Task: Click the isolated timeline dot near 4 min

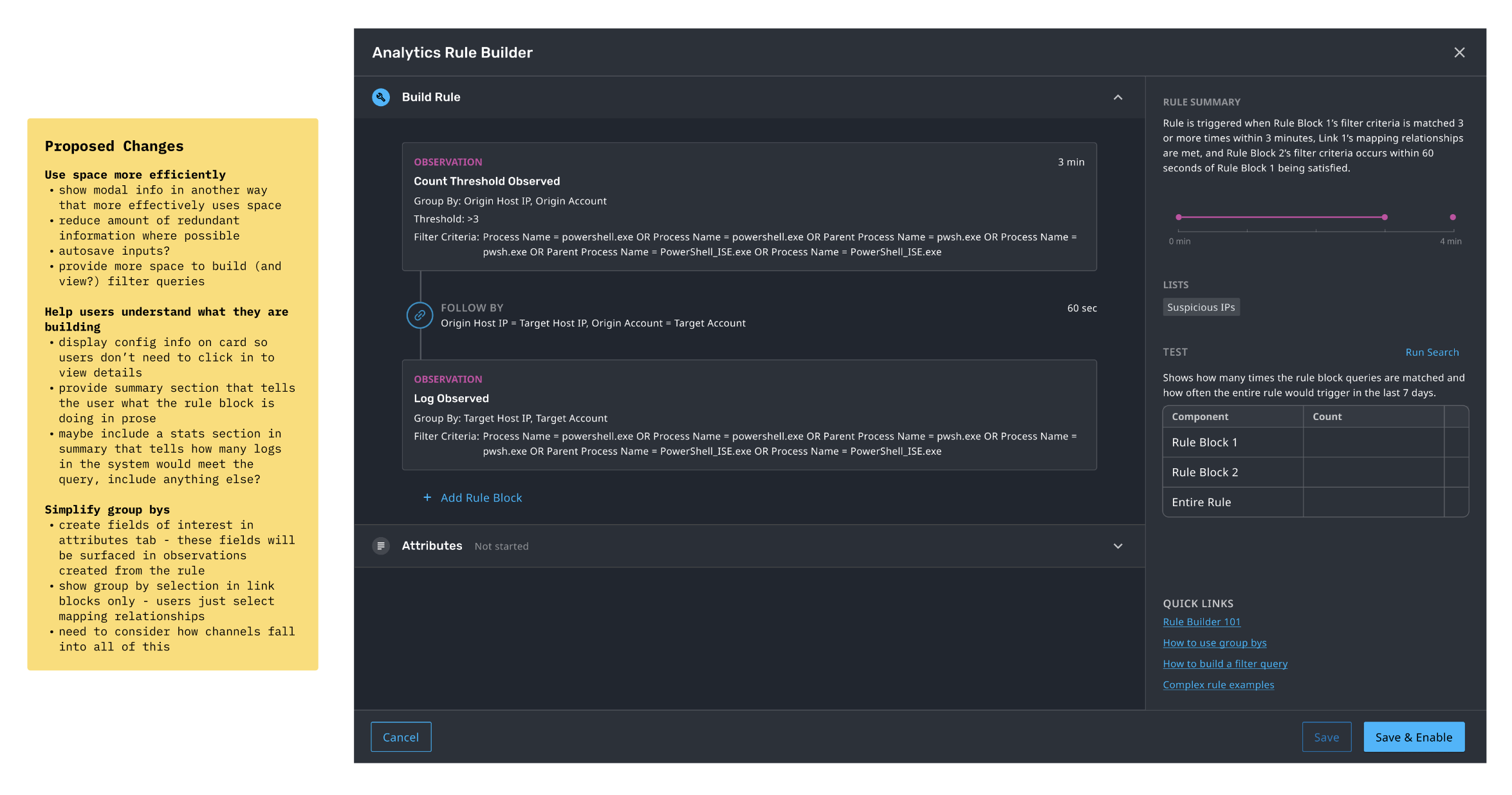Action: click(x=1453, y=217)
